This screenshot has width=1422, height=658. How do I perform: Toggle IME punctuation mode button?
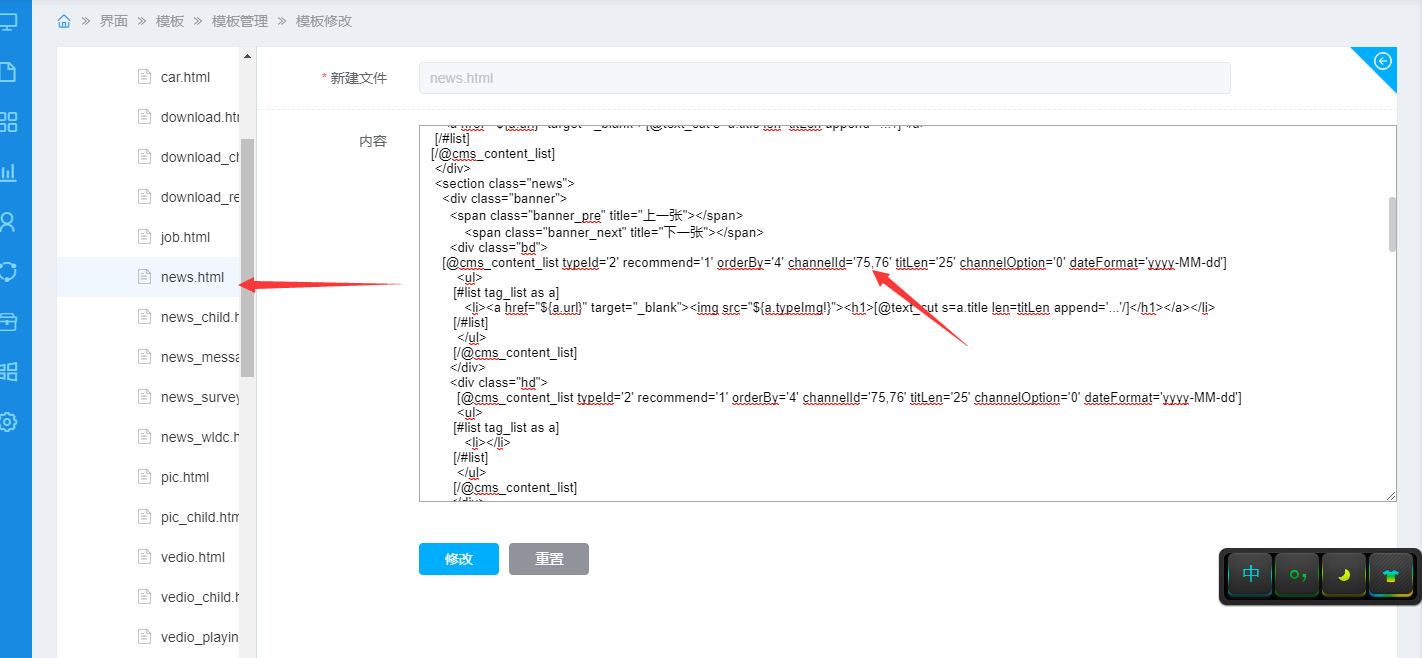click(x=1297, y=575)
